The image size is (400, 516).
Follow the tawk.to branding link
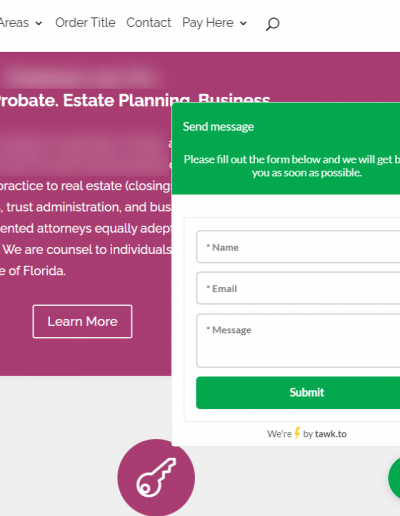click(x=331, y=434)
